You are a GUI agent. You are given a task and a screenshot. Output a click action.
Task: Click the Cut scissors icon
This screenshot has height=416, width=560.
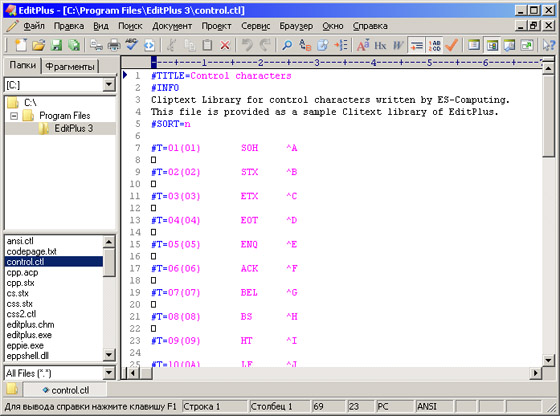pos(172,45)
